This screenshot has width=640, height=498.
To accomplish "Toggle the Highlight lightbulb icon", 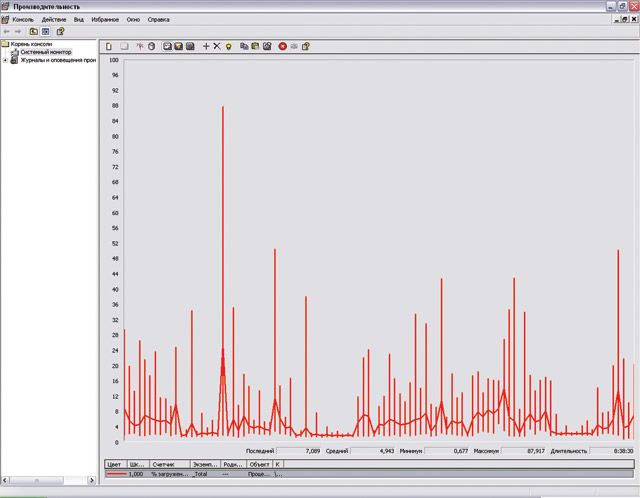I will pos(229,47).
